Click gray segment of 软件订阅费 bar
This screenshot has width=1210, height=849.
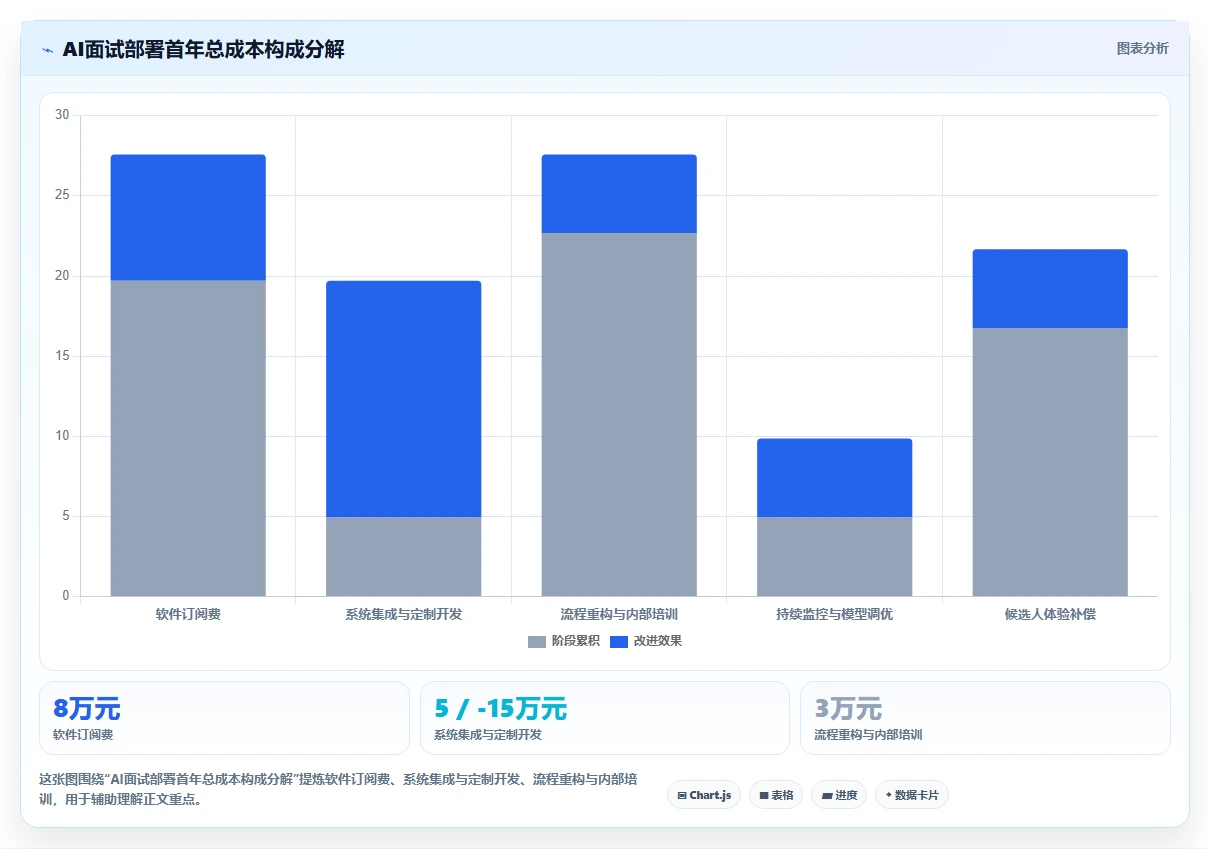(188, 438)
